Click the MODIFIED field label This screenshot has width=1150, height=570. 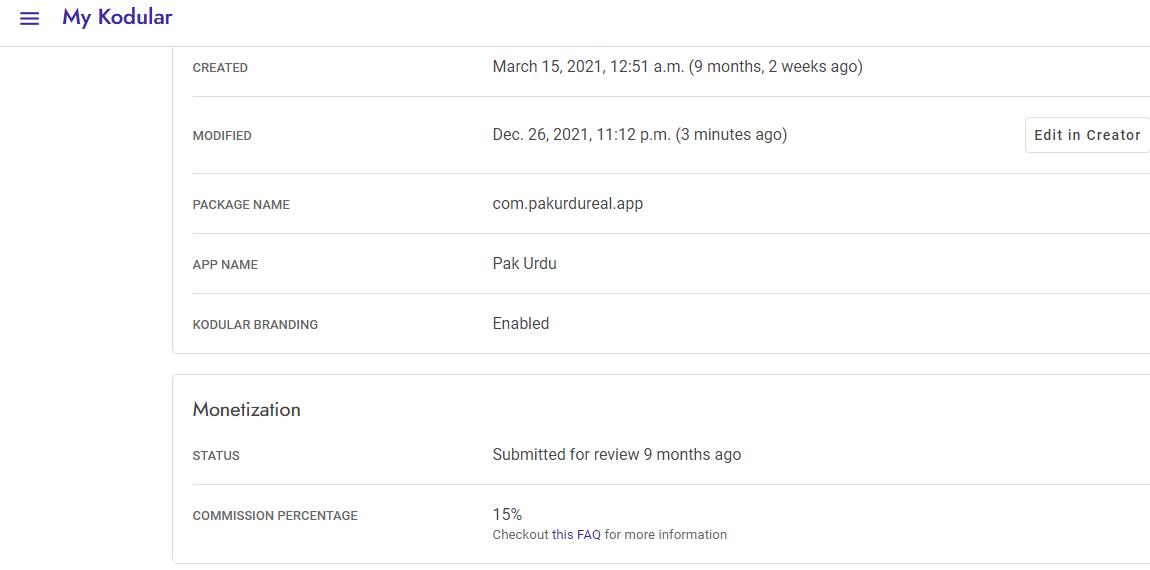pyautogui.click(x=222, y=136)
